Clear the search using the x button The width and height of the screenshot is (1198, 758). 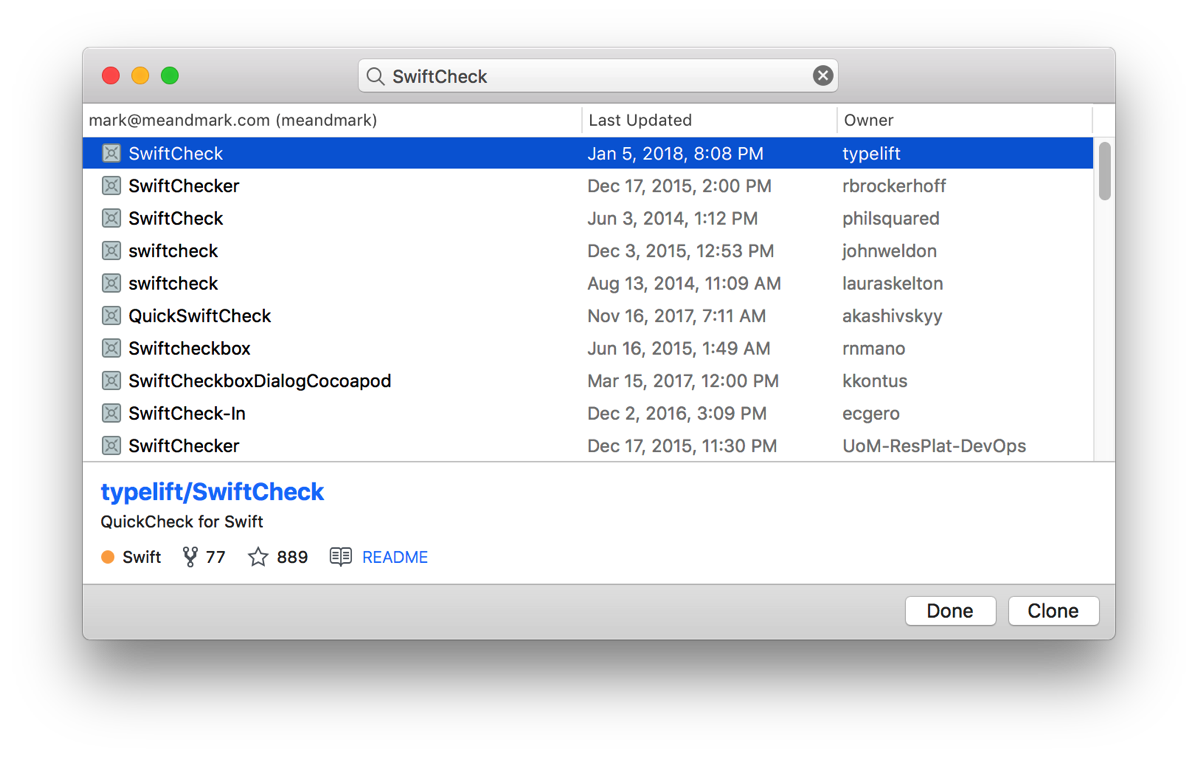pos(822,74)
